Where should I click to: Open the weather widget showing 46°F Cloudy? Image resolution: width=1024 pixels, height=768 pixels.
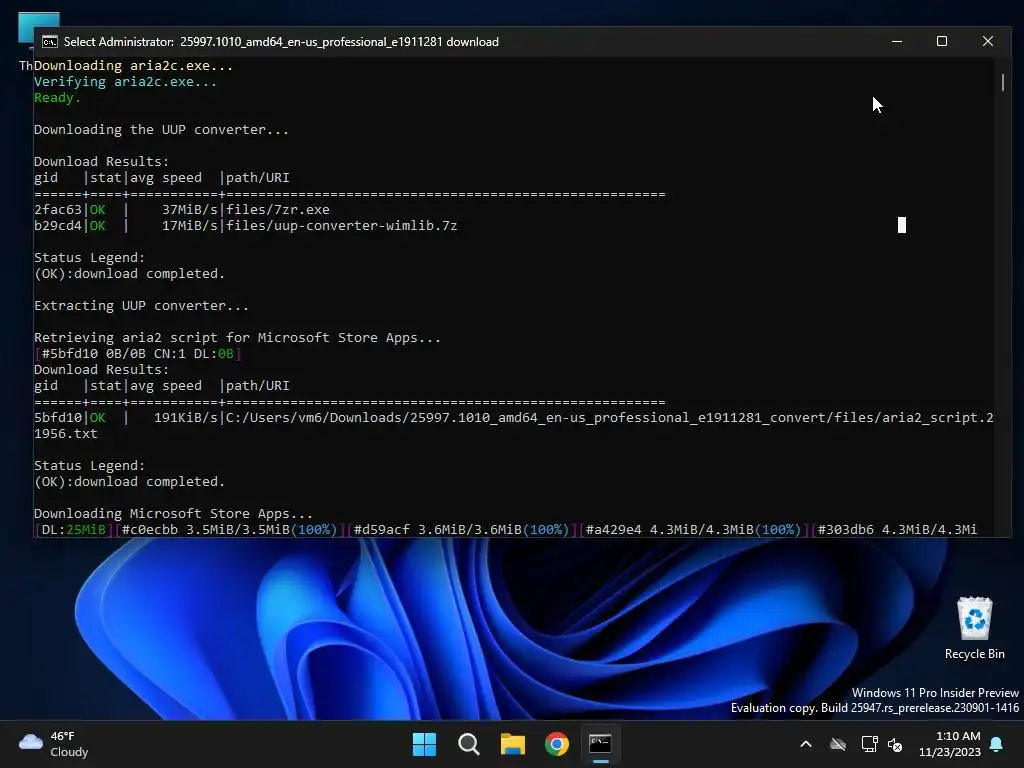pyautogui.click(x=54, y=744)
